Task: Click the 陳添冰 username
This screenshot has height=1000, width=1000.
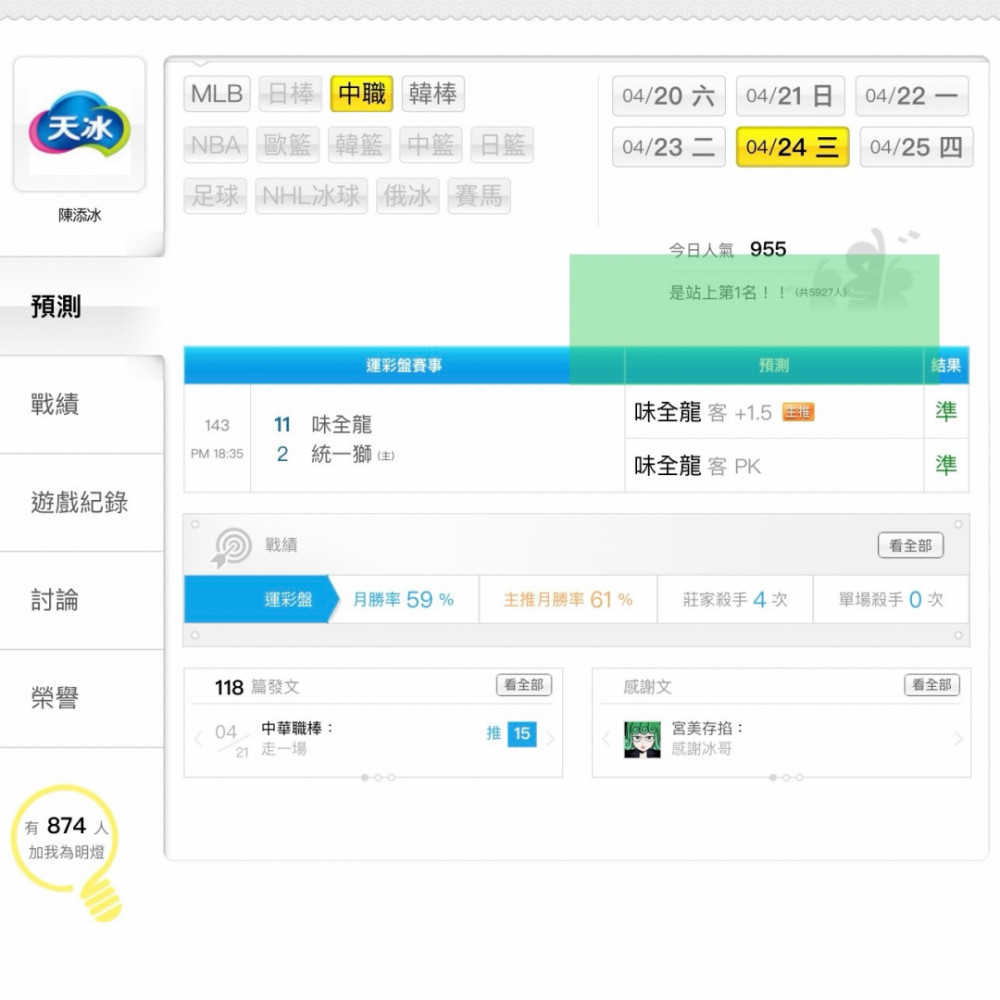Action: click(x=80, y=215)
